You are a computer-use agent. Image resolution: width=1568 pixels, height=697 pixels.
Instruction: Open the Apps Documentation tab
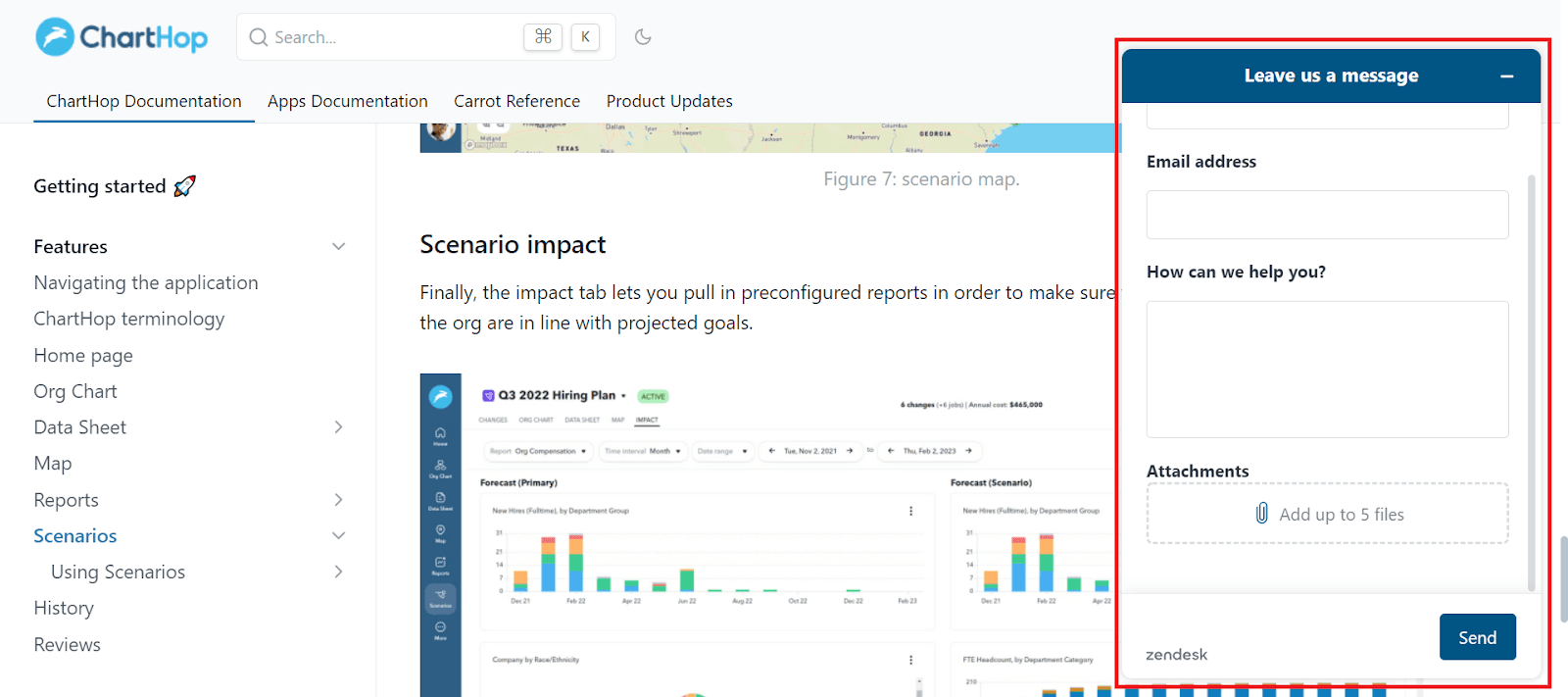(347, 101)
